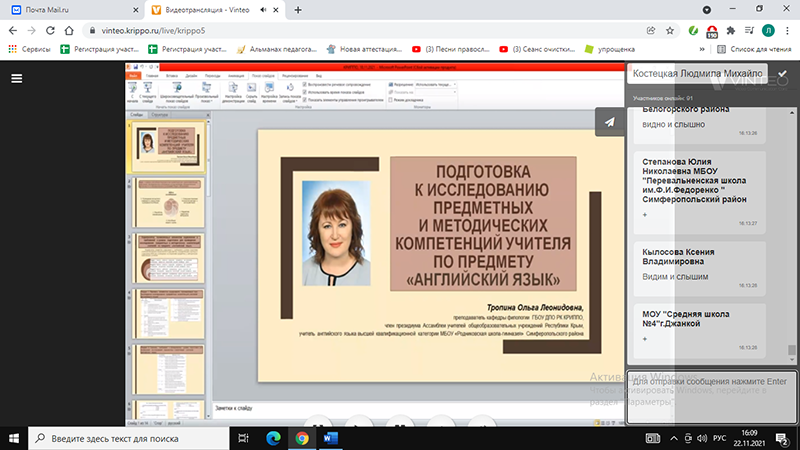800x450 pixels.
Task: Open the new tab plus button
Action: (x=298, y=9)
